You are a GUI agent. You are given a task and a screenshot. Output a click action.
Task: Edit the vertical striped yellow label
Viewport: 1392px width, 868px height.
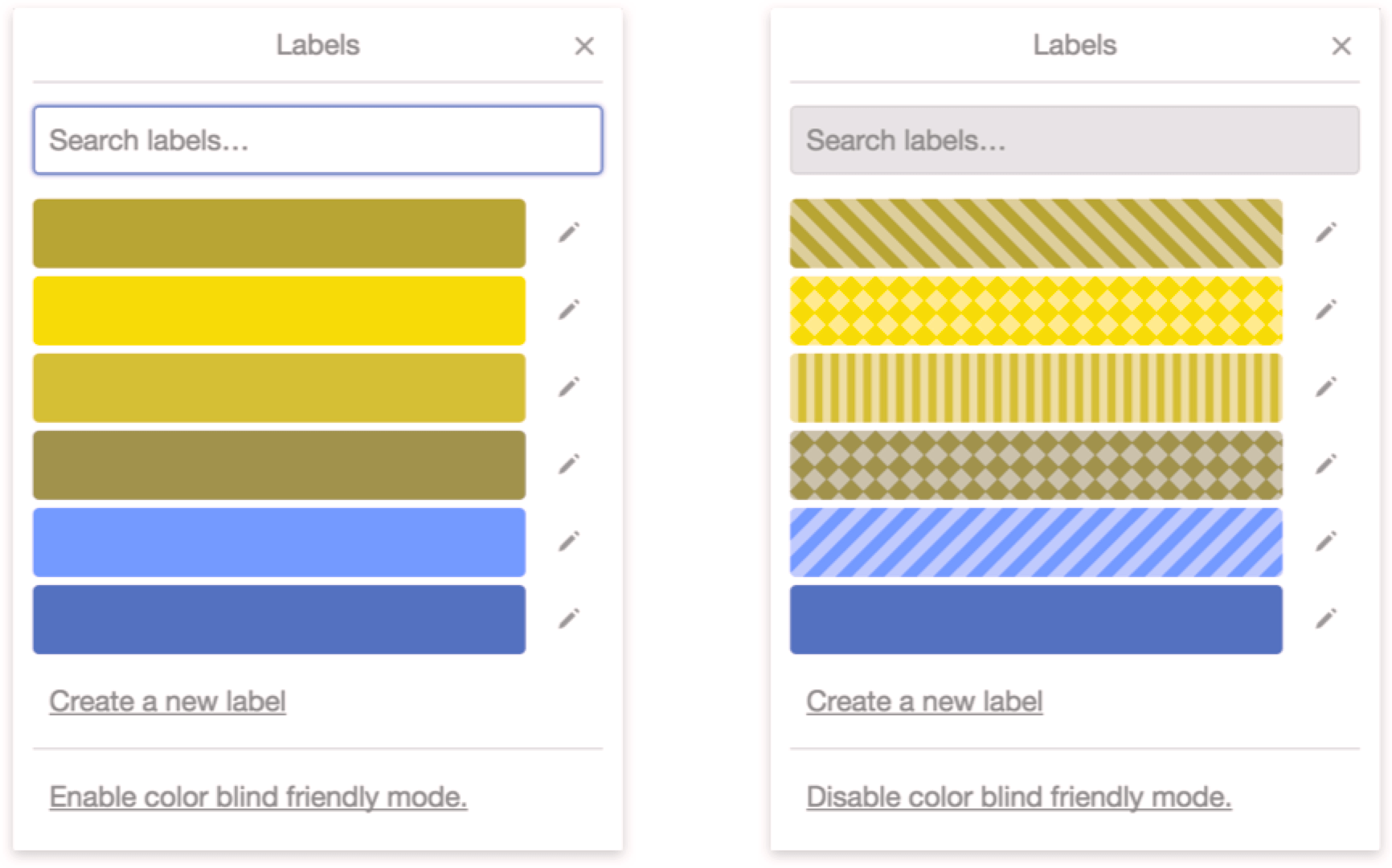(1326, 387)
